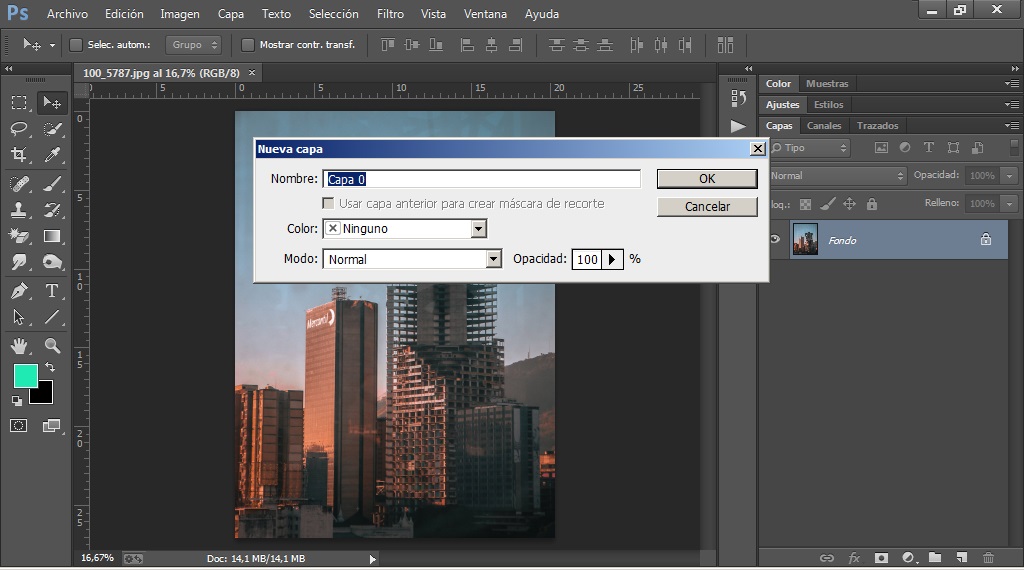This screenshot has width=1024, height=570.
Task: Select the Gradient tool
Action: coord(52,236)
